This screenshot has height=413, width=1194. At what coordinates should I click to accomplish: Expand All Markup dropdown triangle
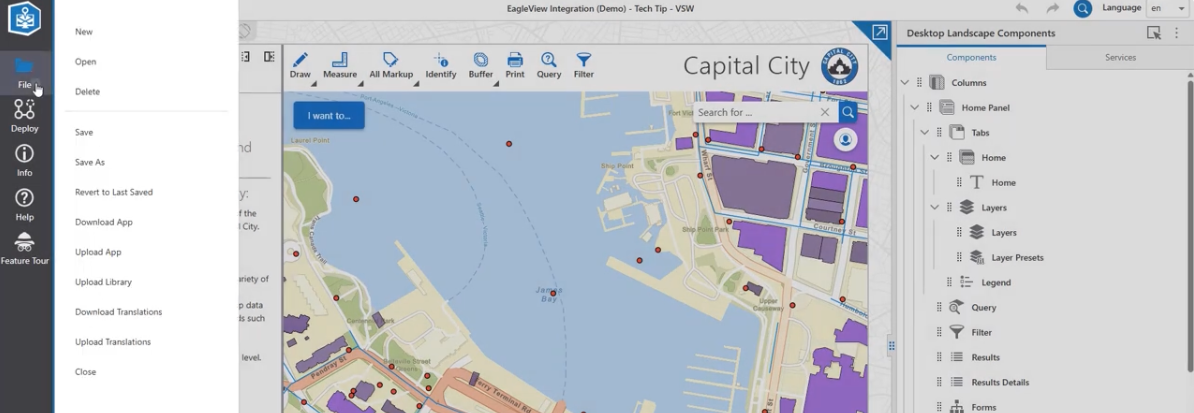416,84
